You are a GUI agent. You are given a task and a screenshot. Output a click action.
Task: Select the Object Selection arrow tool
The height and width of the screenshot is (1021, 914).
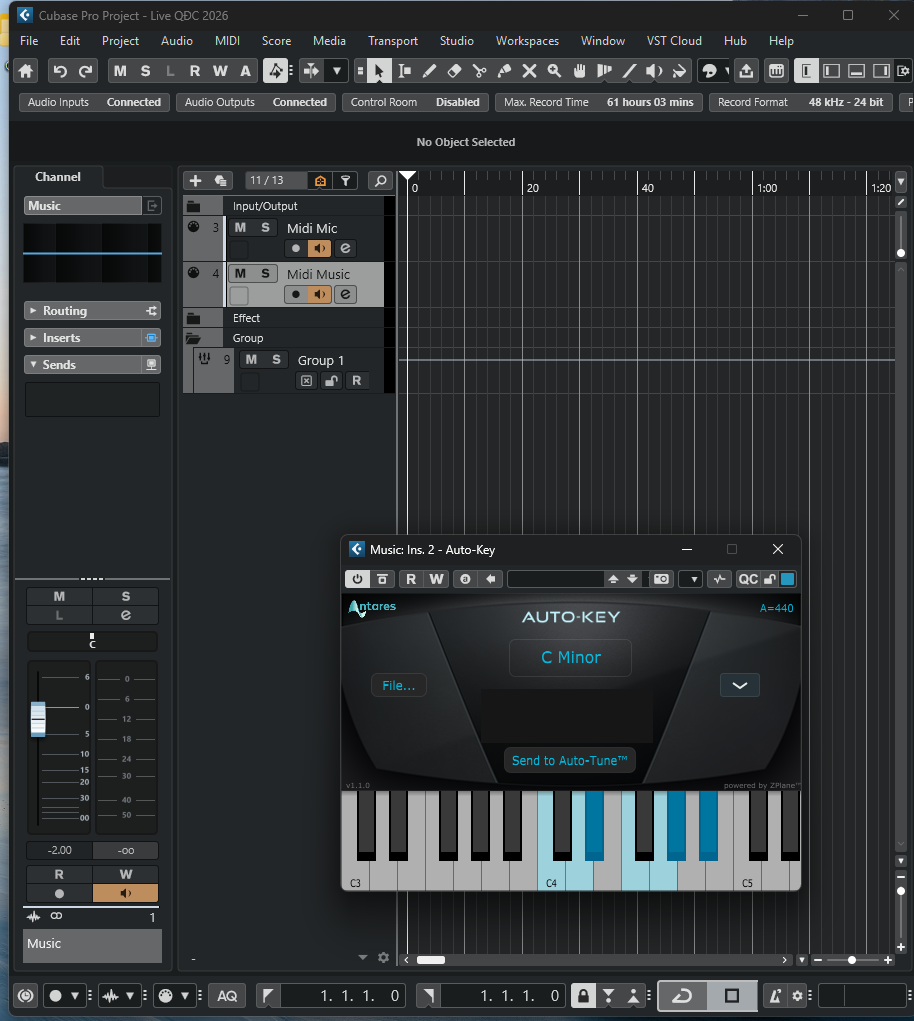pyautogui.click(x=378, y=71)
